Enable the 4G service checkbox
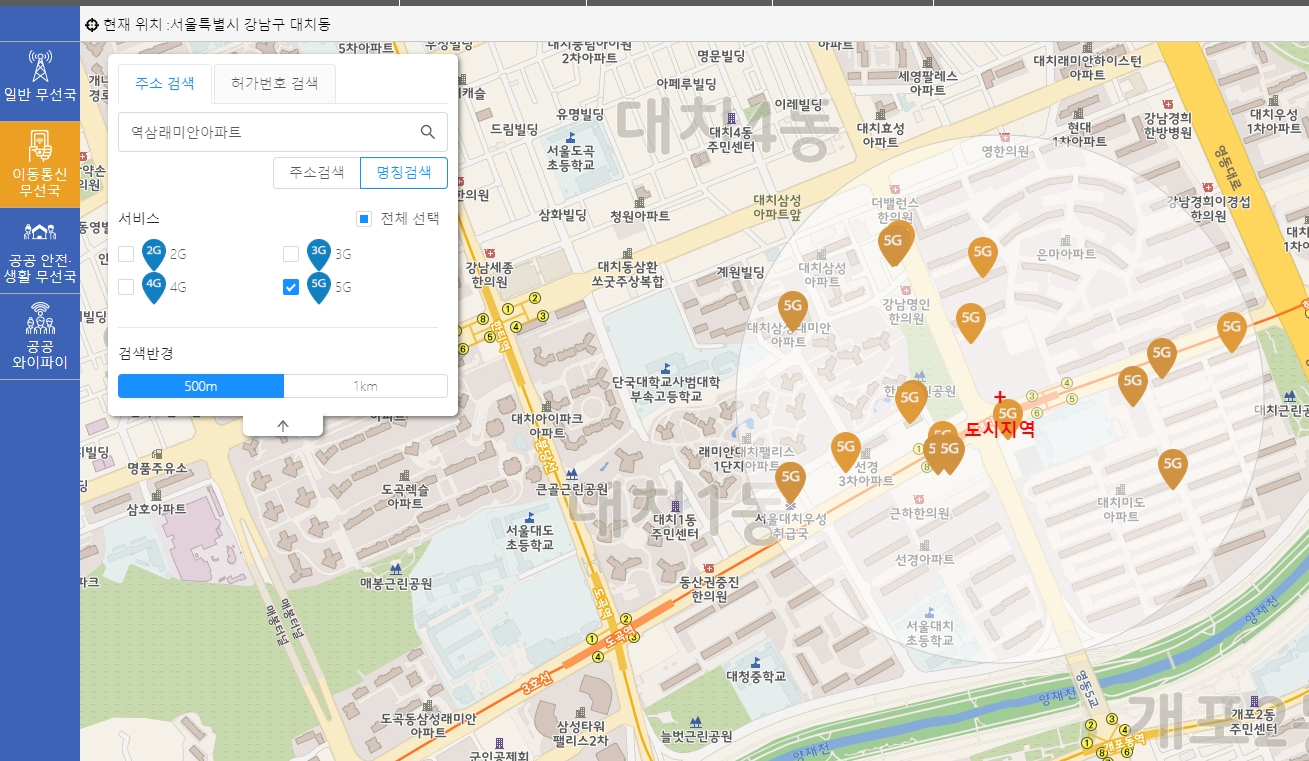 point(126,287)
